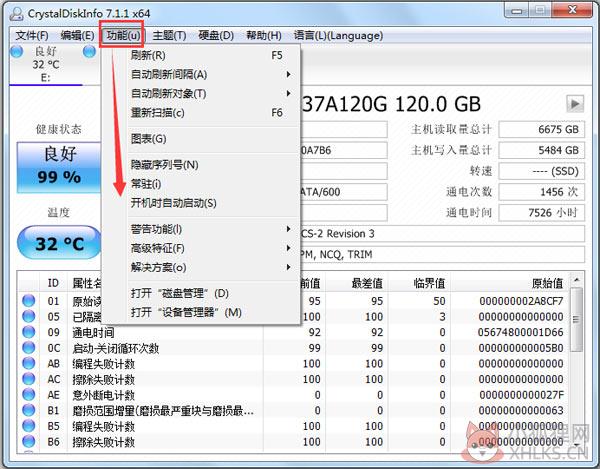The image size is (600, 469).
Task: Select the E: drive tab showing 良好 32 °C
Action: (46, 64)
